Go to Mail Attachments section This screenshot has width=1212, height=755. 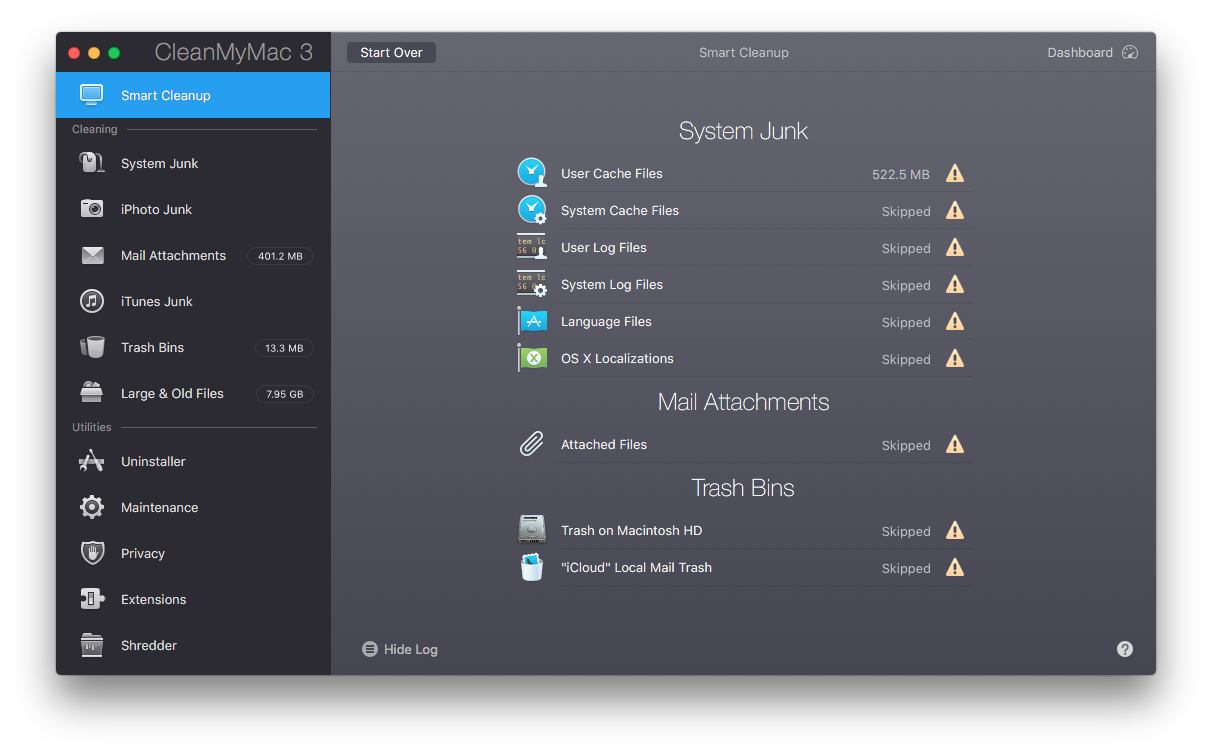[193, 255]
